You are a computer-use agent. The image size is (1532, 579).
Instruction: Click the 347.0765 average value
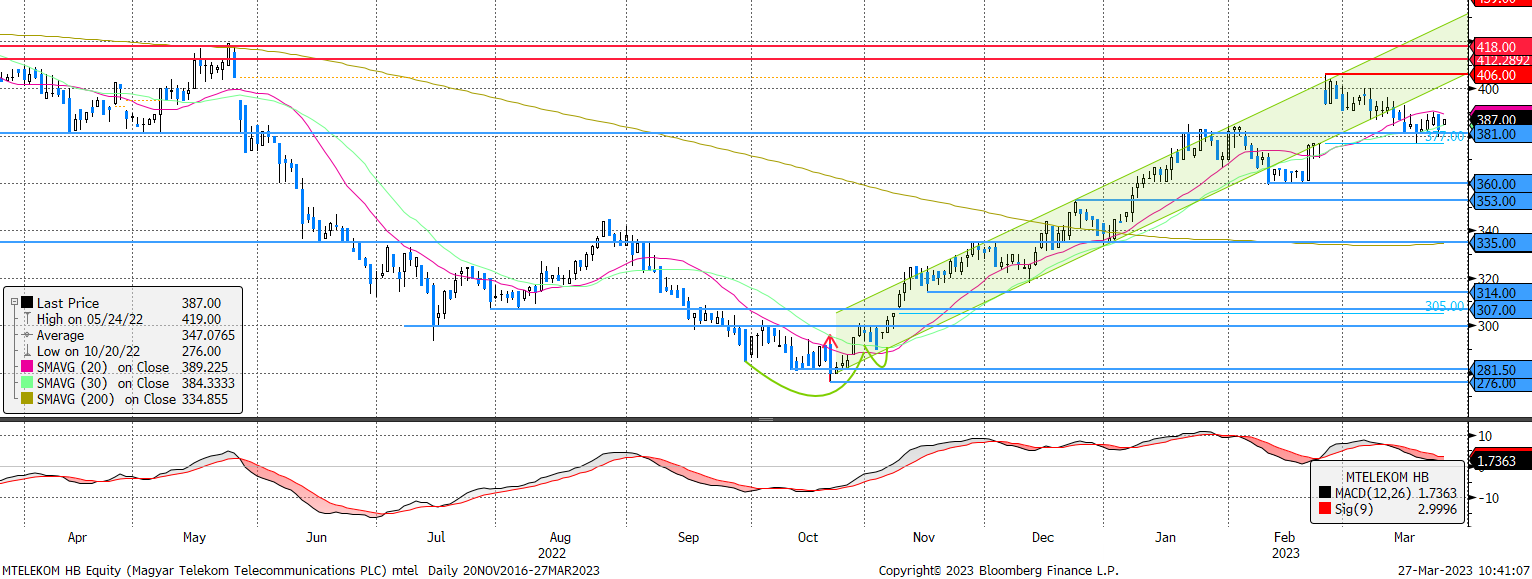coord(208,334)
